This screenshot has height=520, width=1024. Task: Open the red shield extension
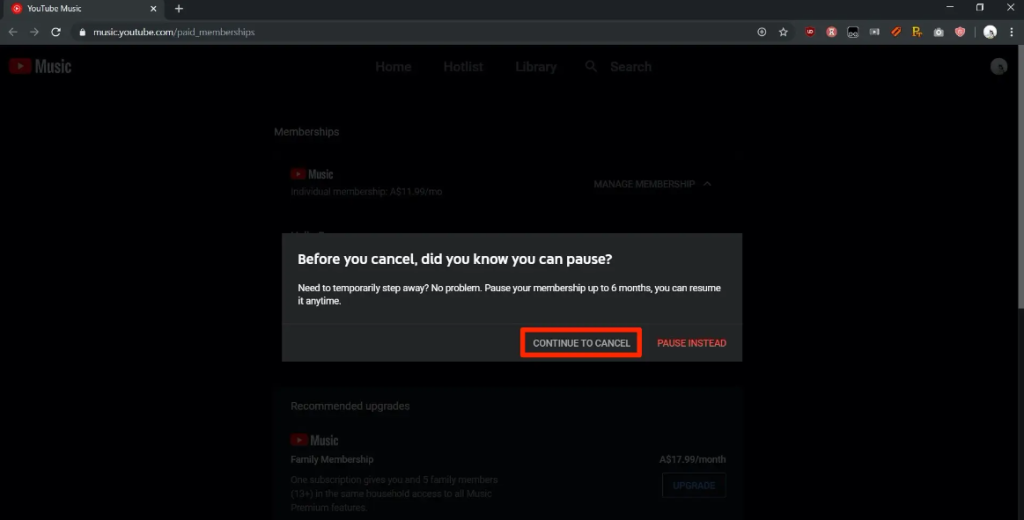[x=960, y=32]
